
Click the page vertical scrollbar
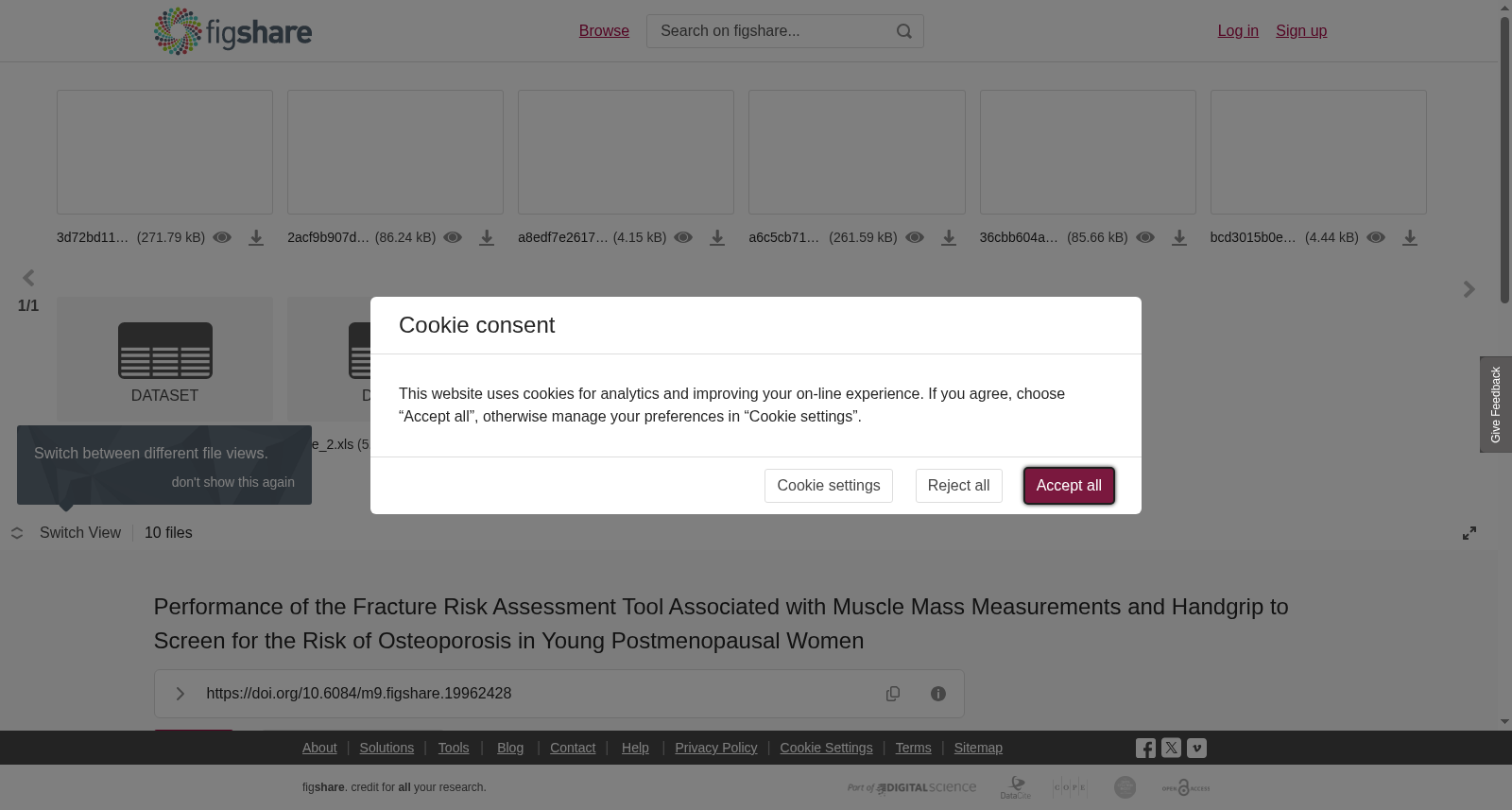[1504, 161]
